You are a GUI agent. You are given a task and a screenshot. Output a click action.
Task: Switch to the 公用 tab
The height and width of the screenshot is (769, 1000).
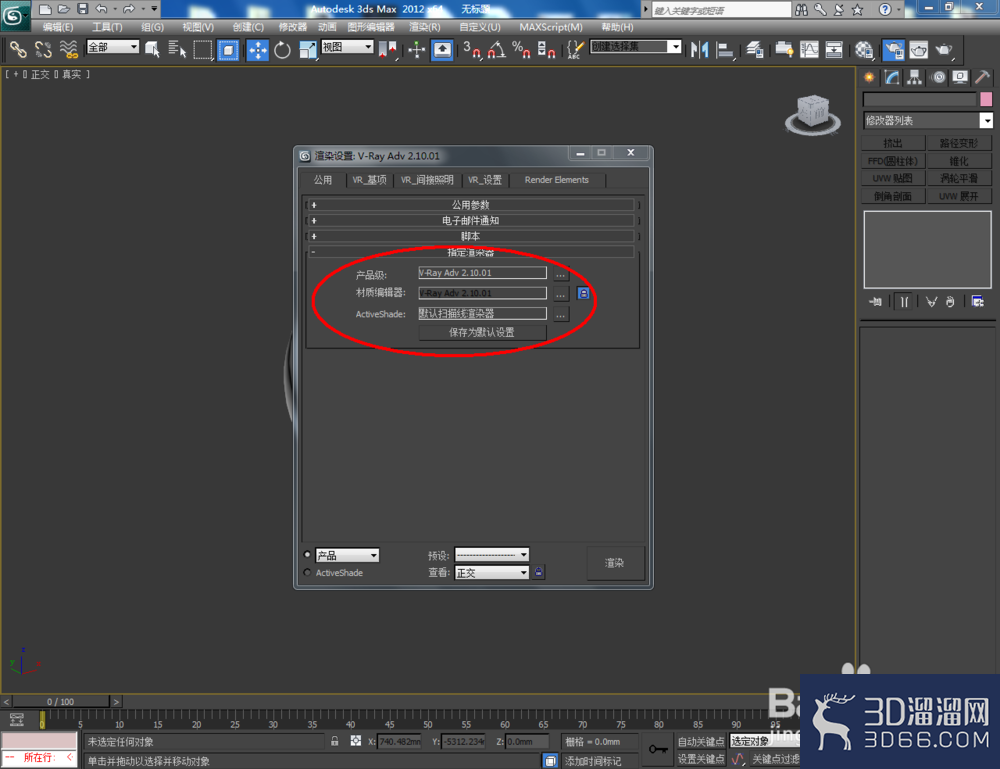pos(323,180)
